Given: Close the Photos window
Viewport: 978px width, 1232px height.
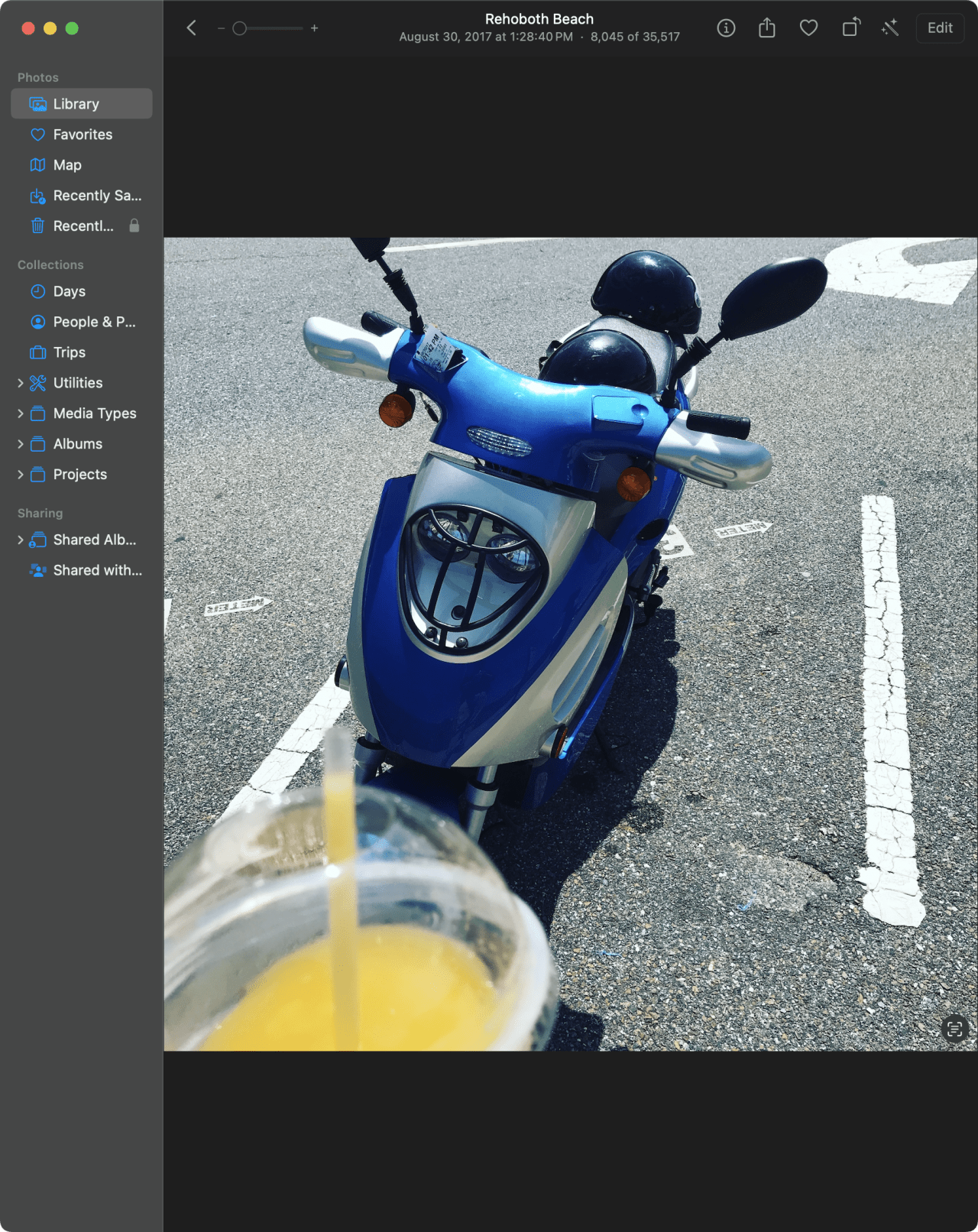Looking at the screenshot, I should [28, 28].
